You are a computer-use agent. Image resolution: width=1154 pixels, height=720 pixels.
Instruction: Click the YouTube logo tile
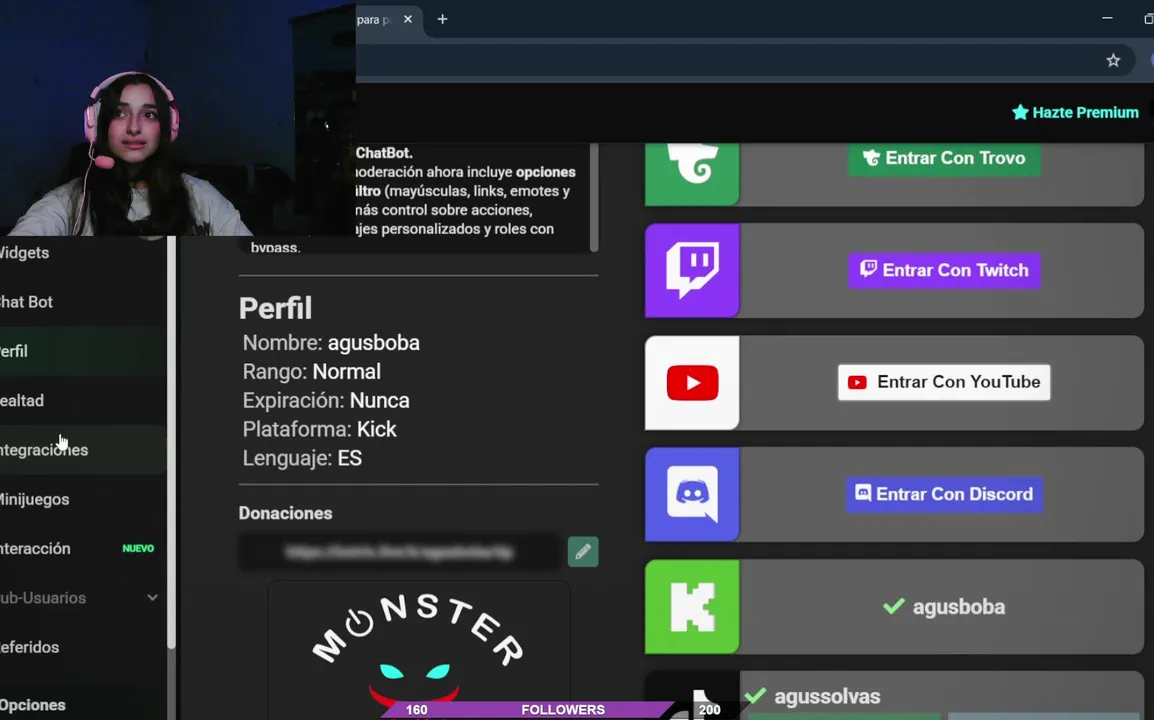click(692, 383)
